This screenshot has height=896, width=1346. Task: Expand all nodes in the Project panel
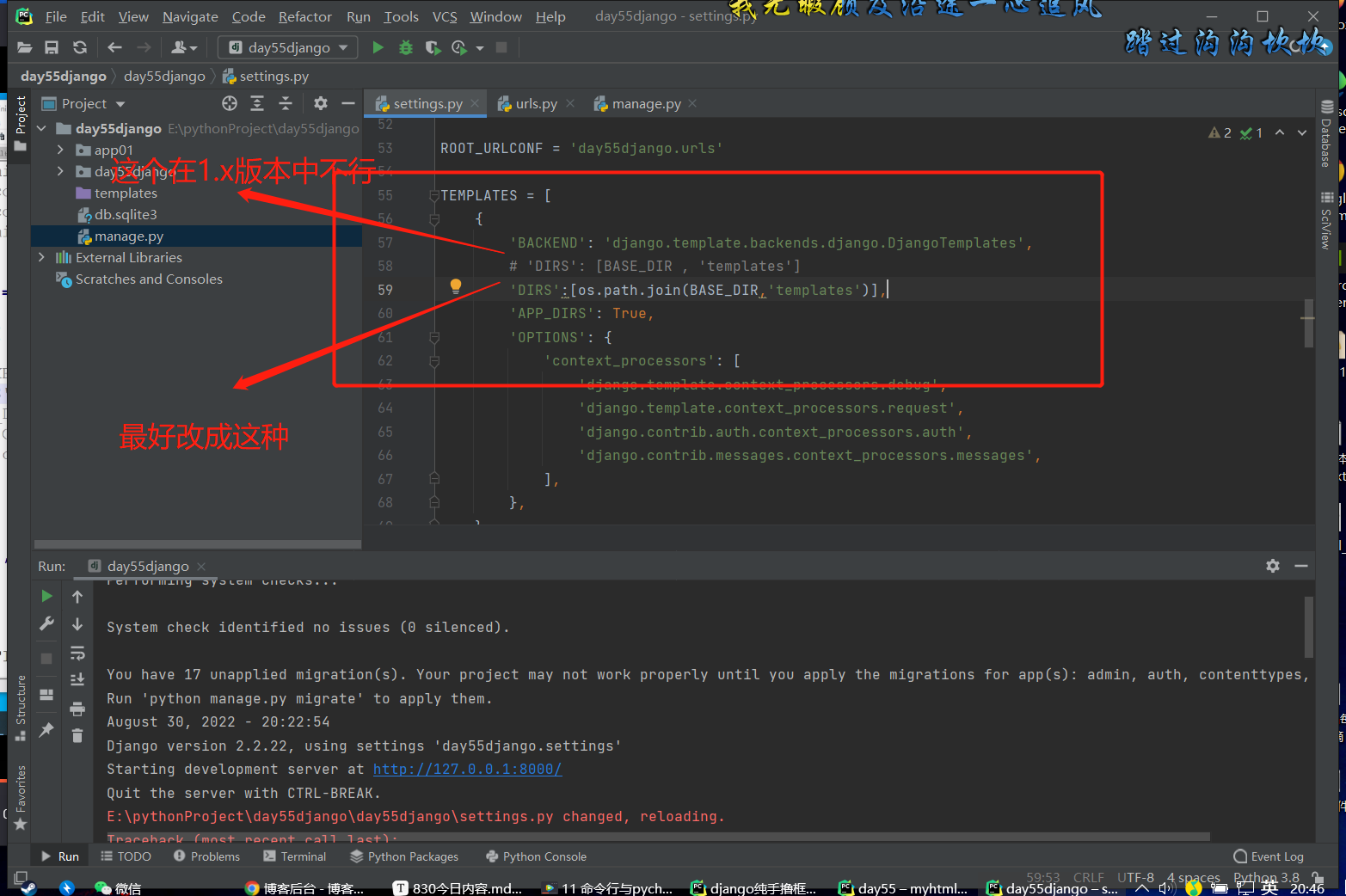[257, 103]
